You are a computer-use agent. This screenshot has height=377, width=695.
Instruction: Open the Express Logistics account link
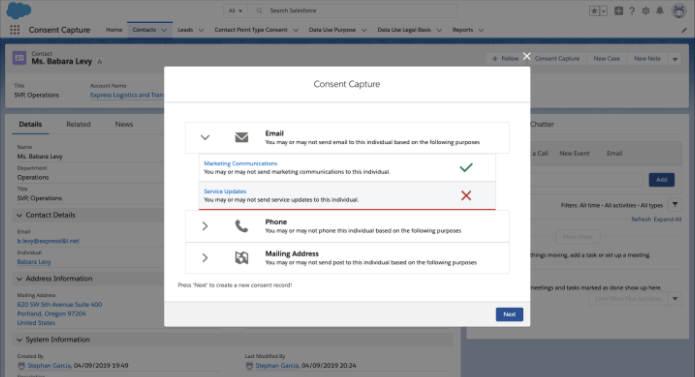pyautogui.click(x=127, y=95)
